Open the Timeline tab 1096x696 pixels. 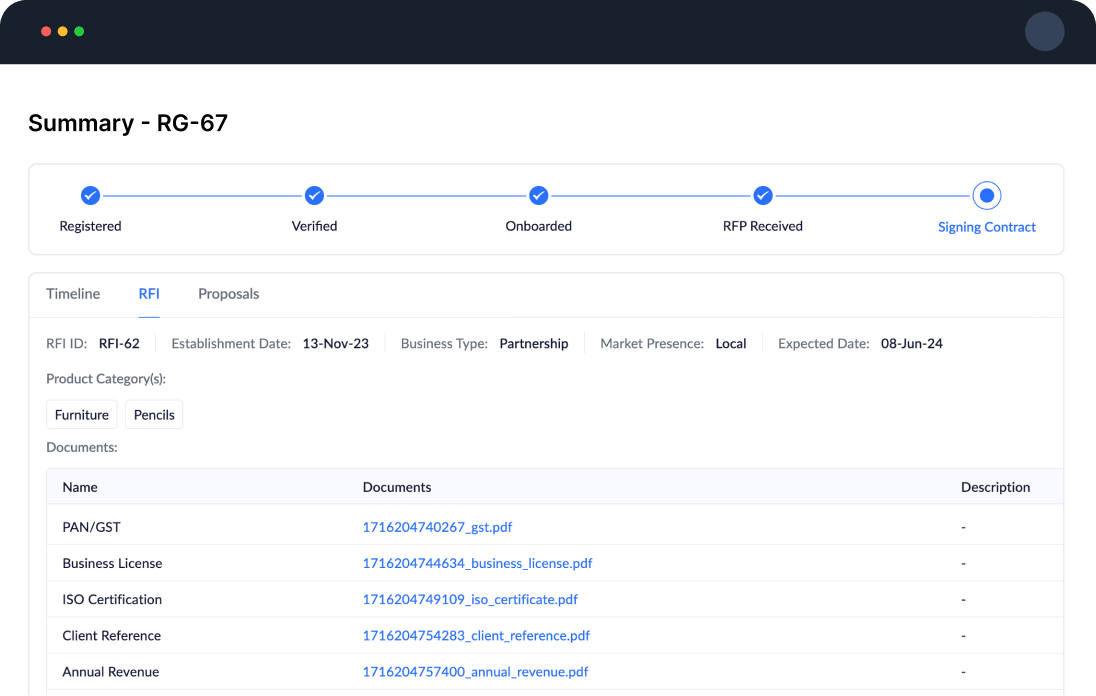coord(73,294)
